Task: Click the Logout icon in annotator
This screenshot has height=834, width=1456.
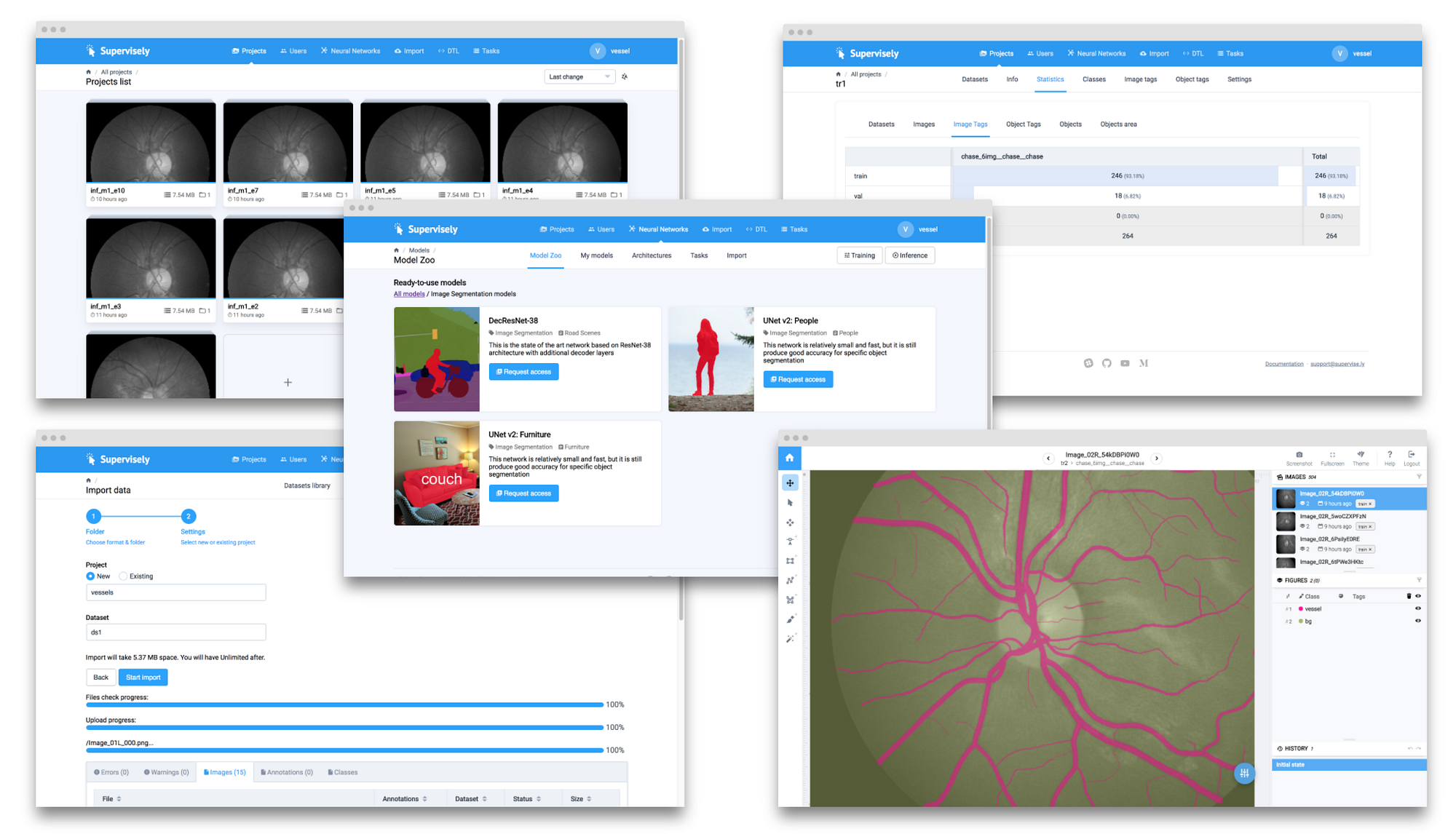Action: [x=1412, y=455]
